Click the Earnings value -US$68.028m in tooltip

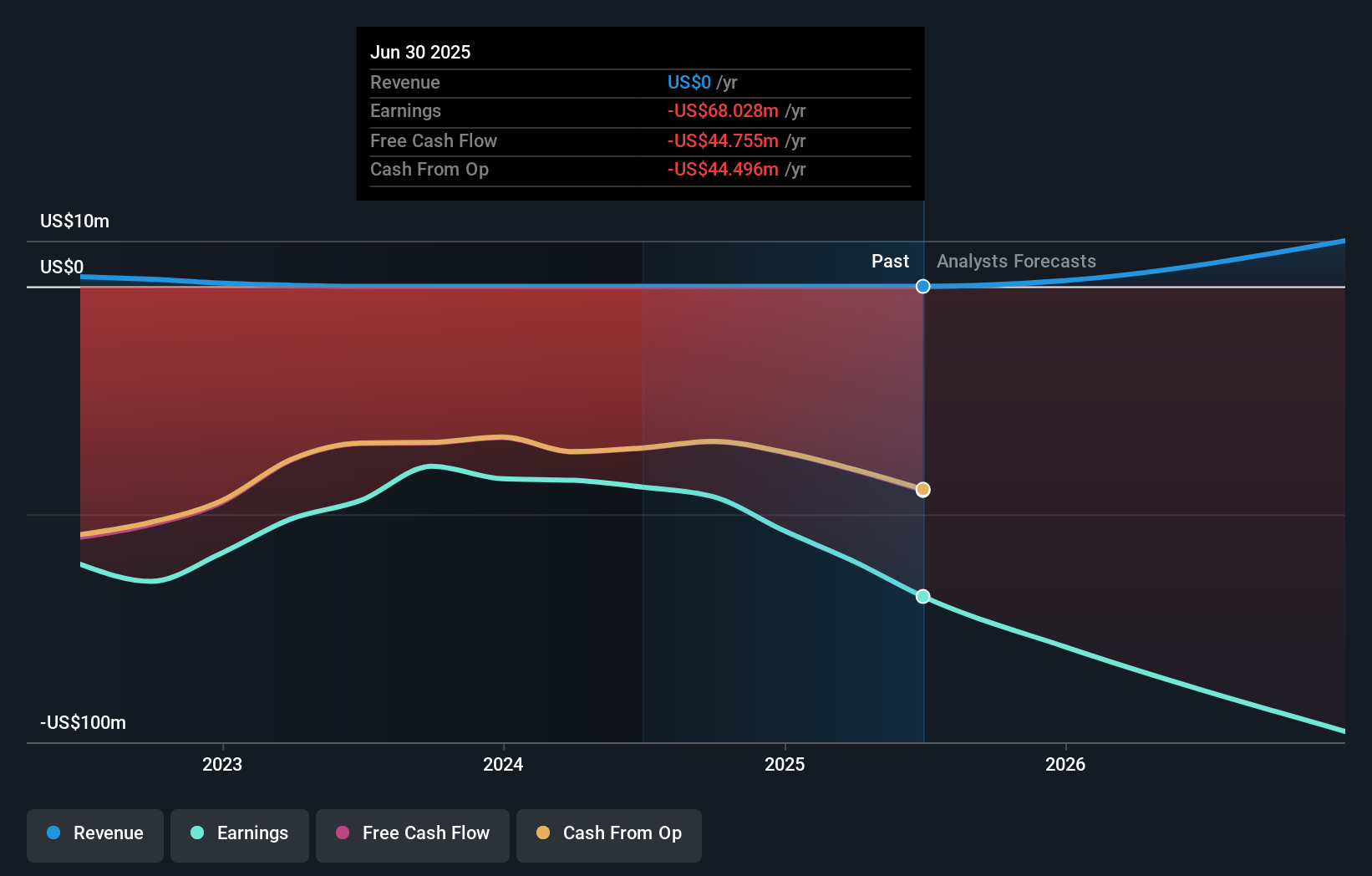tap(723, 111)
